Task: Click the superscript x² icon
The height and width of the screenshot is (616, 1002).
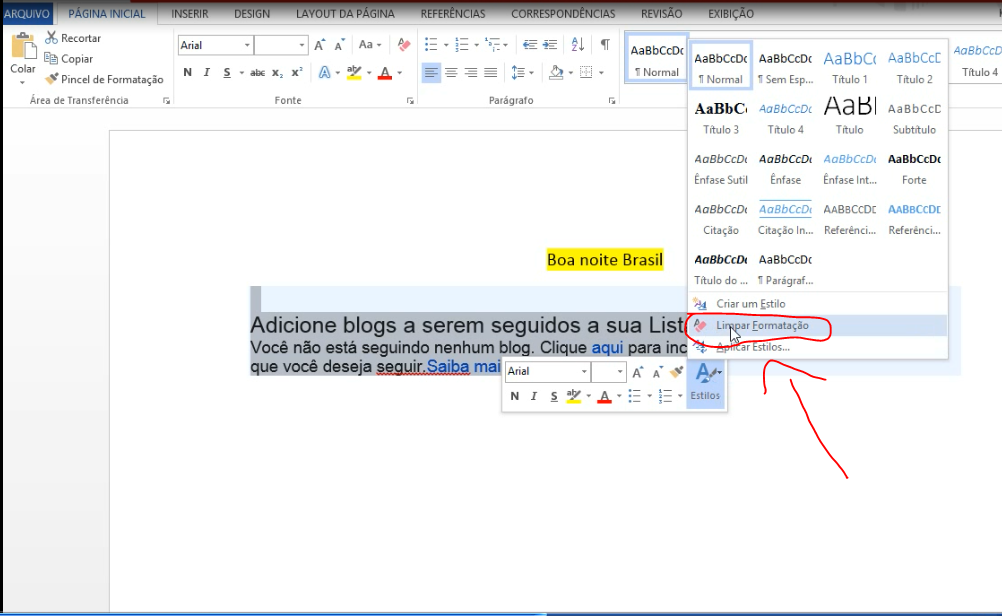Action: [295, 73]
